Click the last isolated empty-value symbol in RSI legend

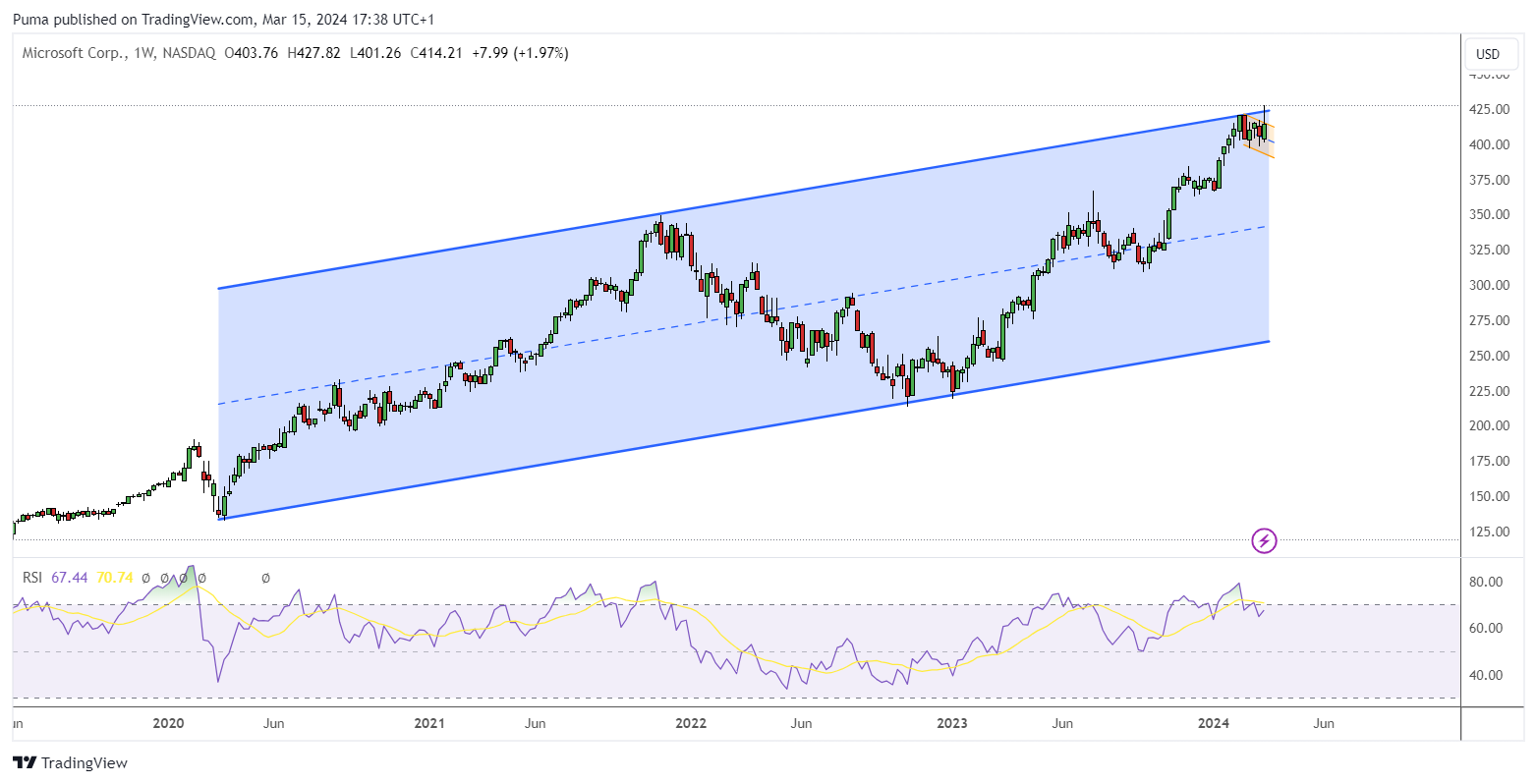click(265, 578)
